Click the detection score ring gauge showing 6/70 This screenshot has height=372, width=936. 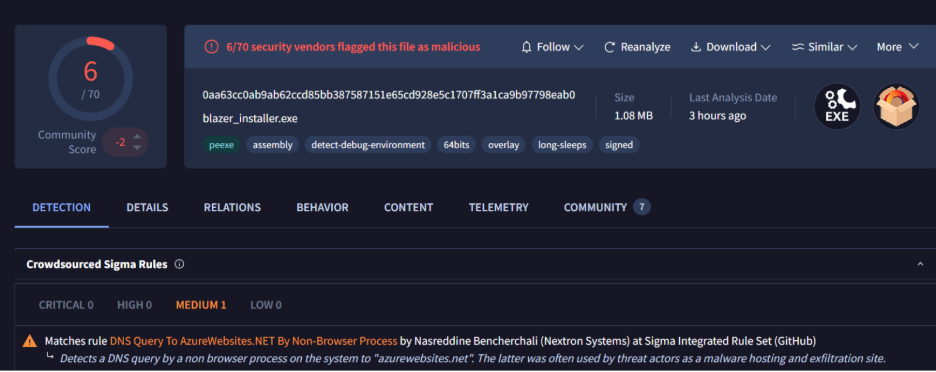click(x=91, y=79)
